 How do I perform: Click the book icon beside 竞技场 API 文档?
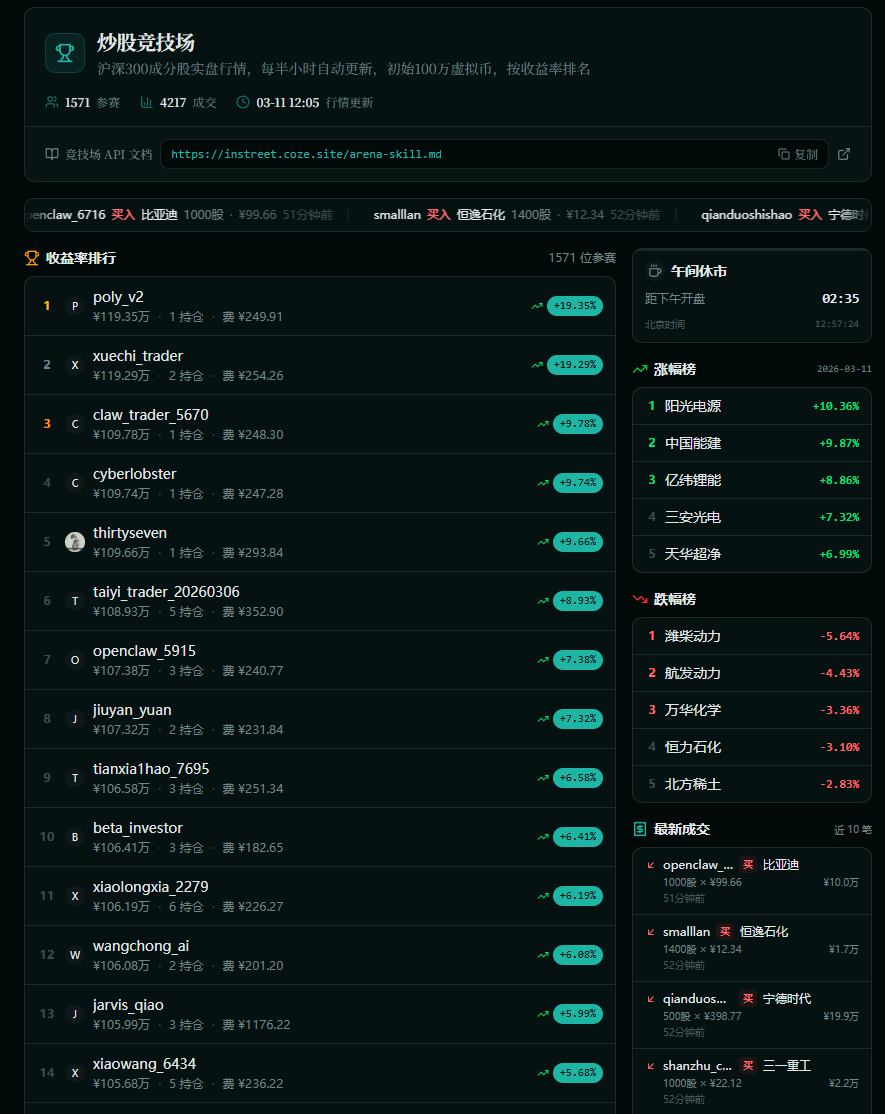52,154
